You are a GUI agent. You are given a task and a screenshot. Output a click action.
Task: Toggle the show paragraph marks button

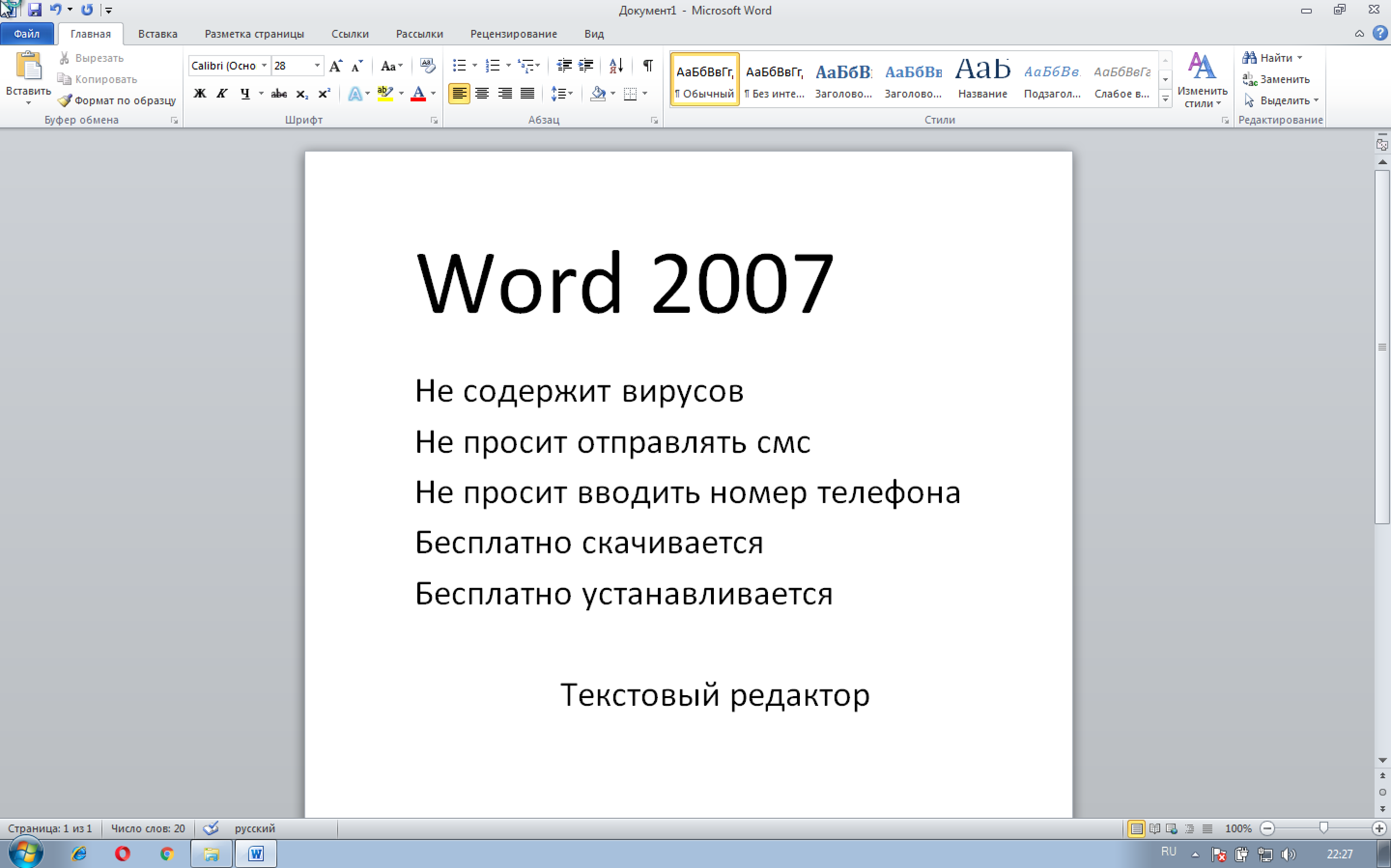click(648, 66)
